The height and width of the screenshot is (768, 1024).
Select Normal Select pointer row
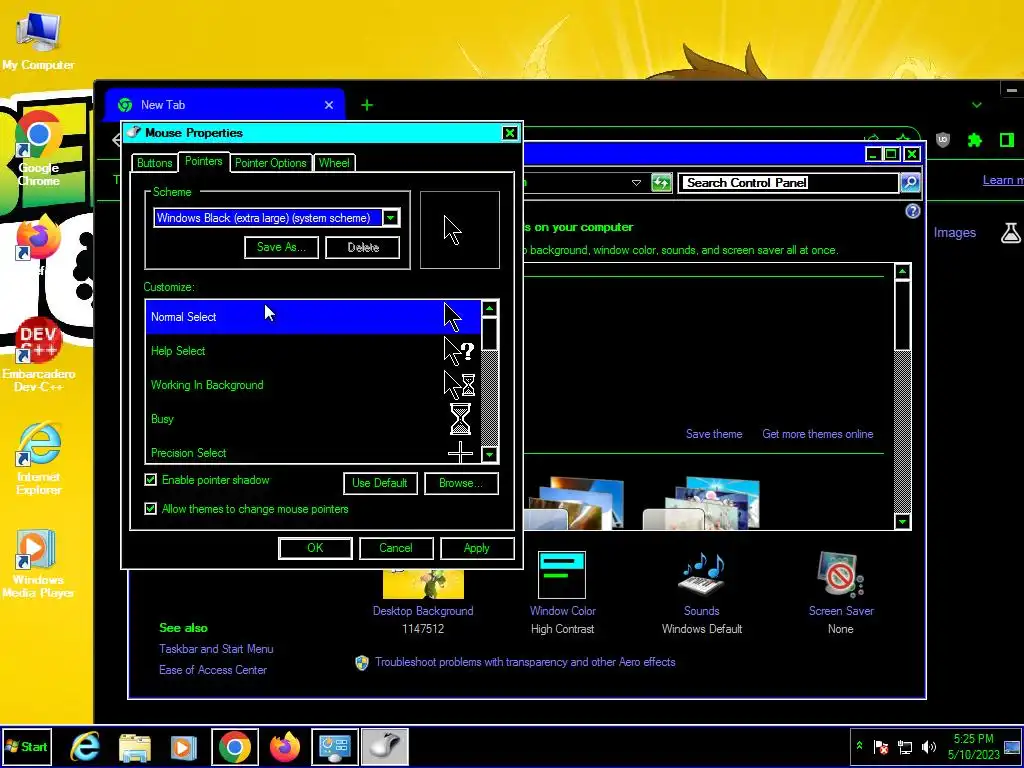pyautogui.click(x=313, y=317)
